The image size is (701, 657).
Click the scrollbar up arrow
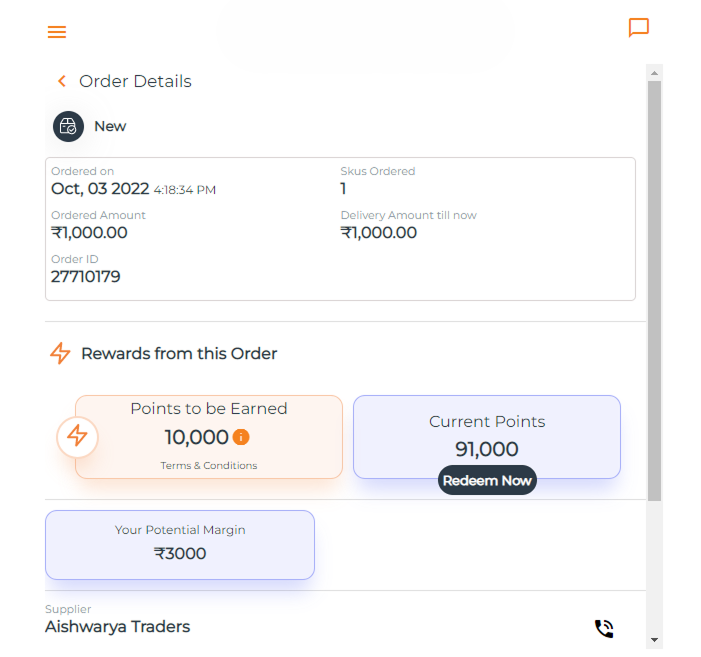[654, 73]
